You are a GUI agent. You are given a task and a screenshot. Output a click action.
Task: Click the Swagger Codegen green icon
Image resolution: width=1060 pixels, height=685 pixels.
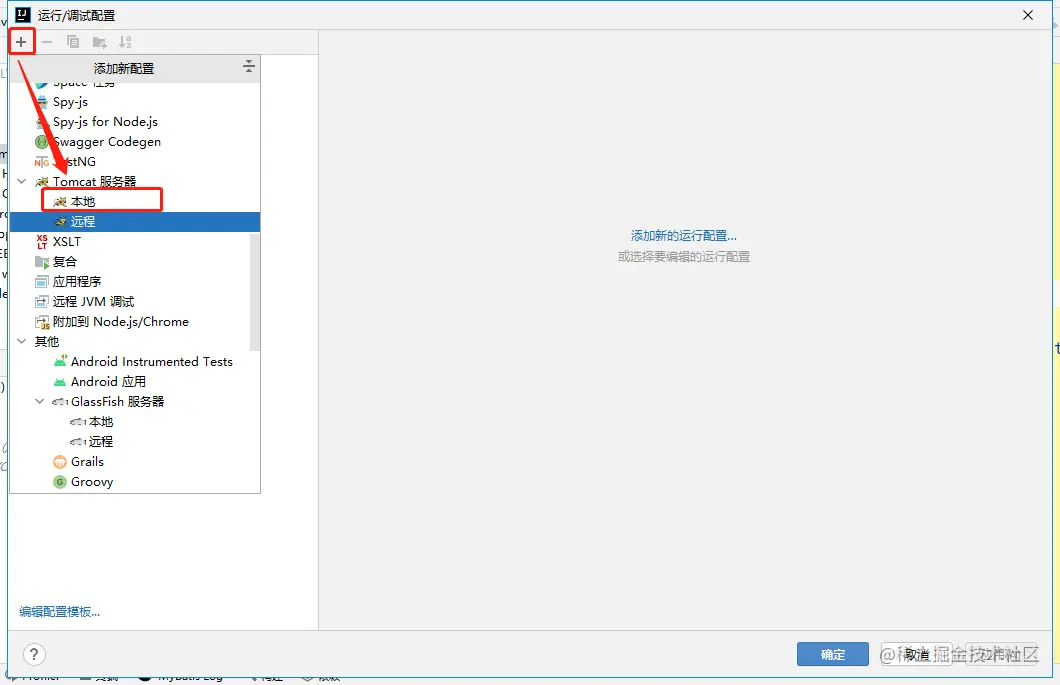(41, 142)
